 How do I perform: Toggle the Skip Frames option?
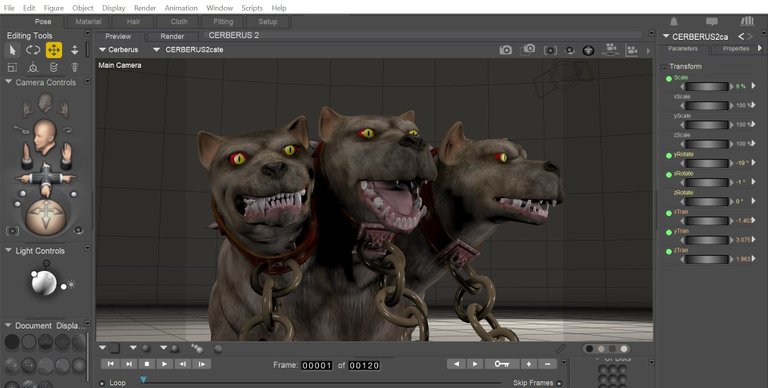tap(559, 383)
